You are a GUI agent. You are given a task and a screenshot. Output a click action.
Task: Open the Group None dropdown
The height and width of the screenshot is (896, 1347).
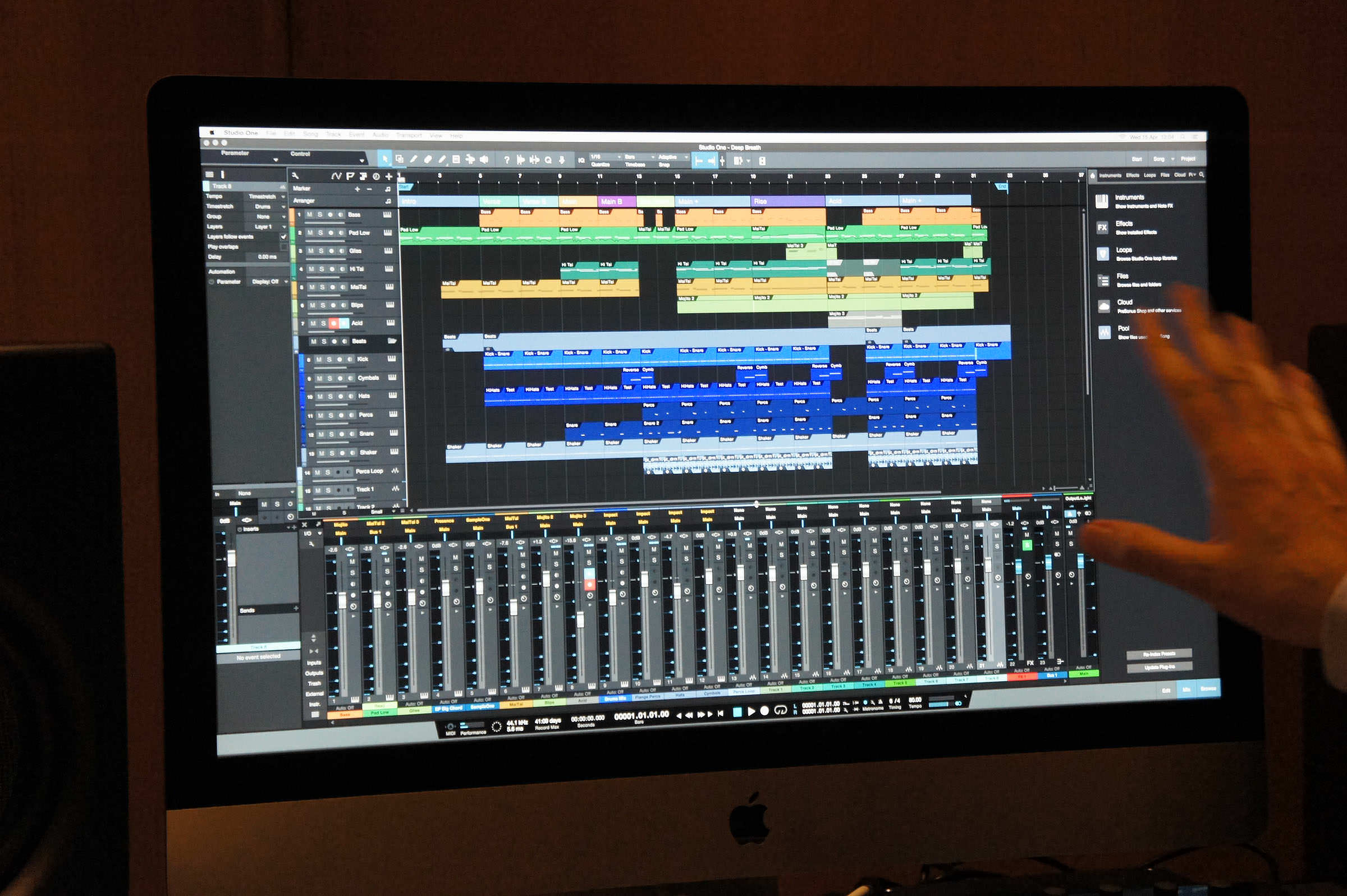[x=265, y=217]
